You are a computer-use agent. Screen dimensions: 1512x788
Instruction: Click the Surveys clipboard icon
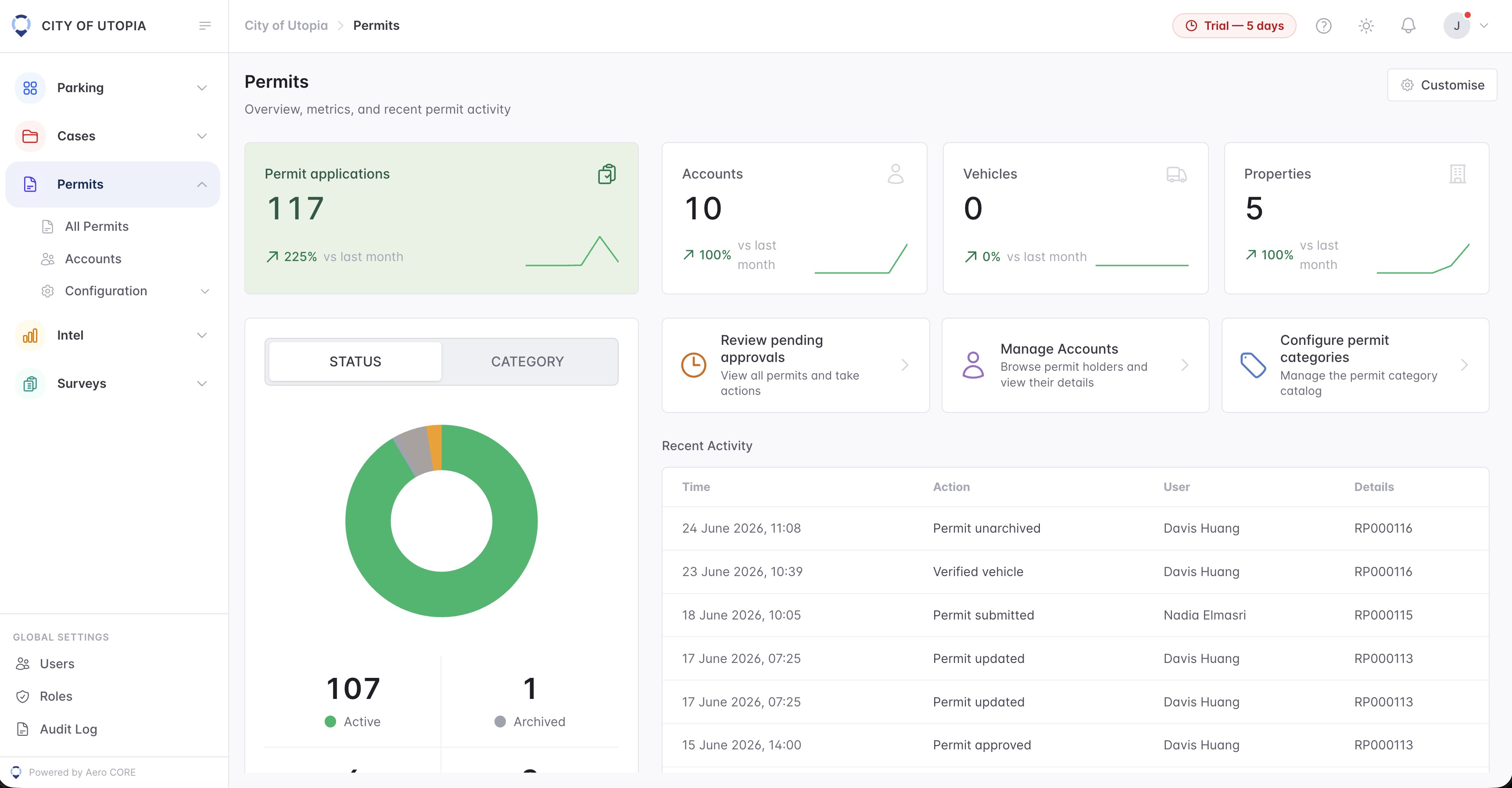[30, 383]
